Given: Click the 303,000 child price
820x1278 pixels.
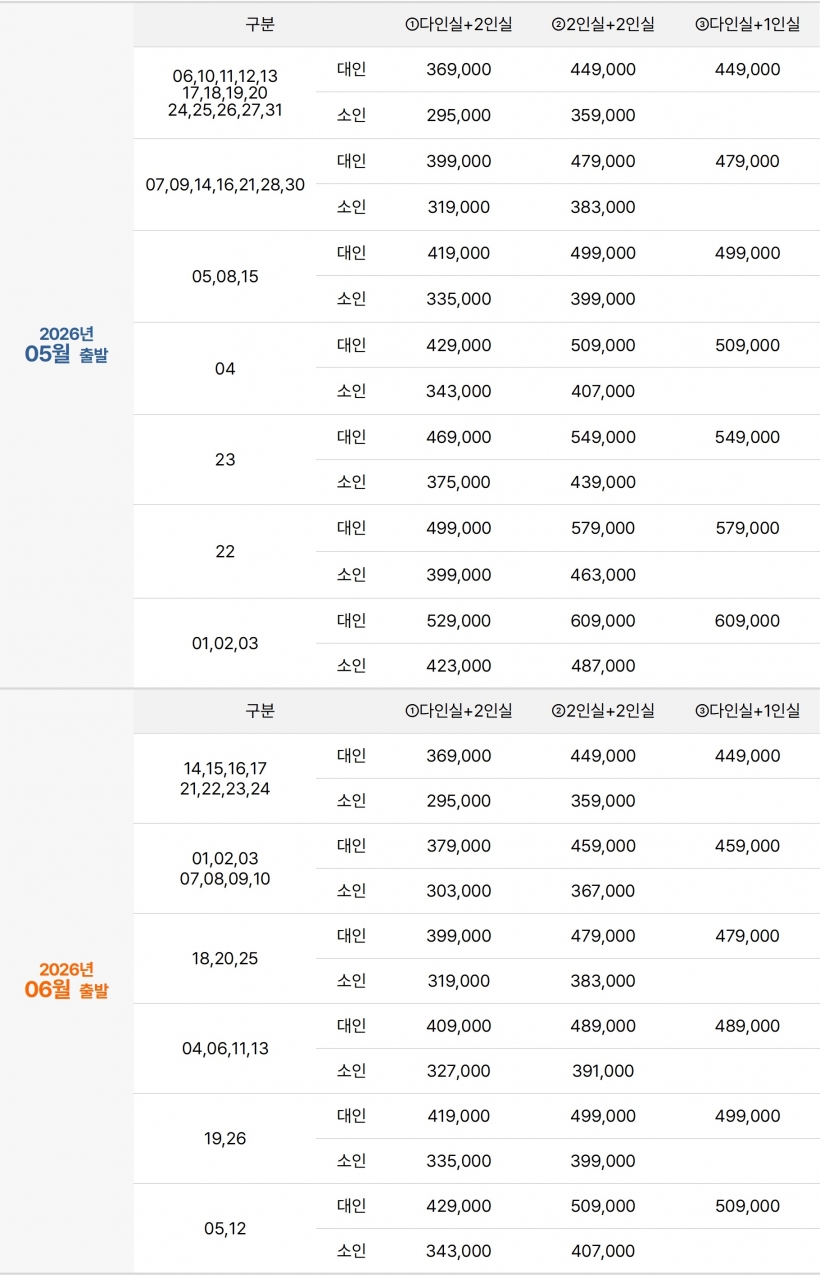Looking at the screenshot, I should pos(459,891).
